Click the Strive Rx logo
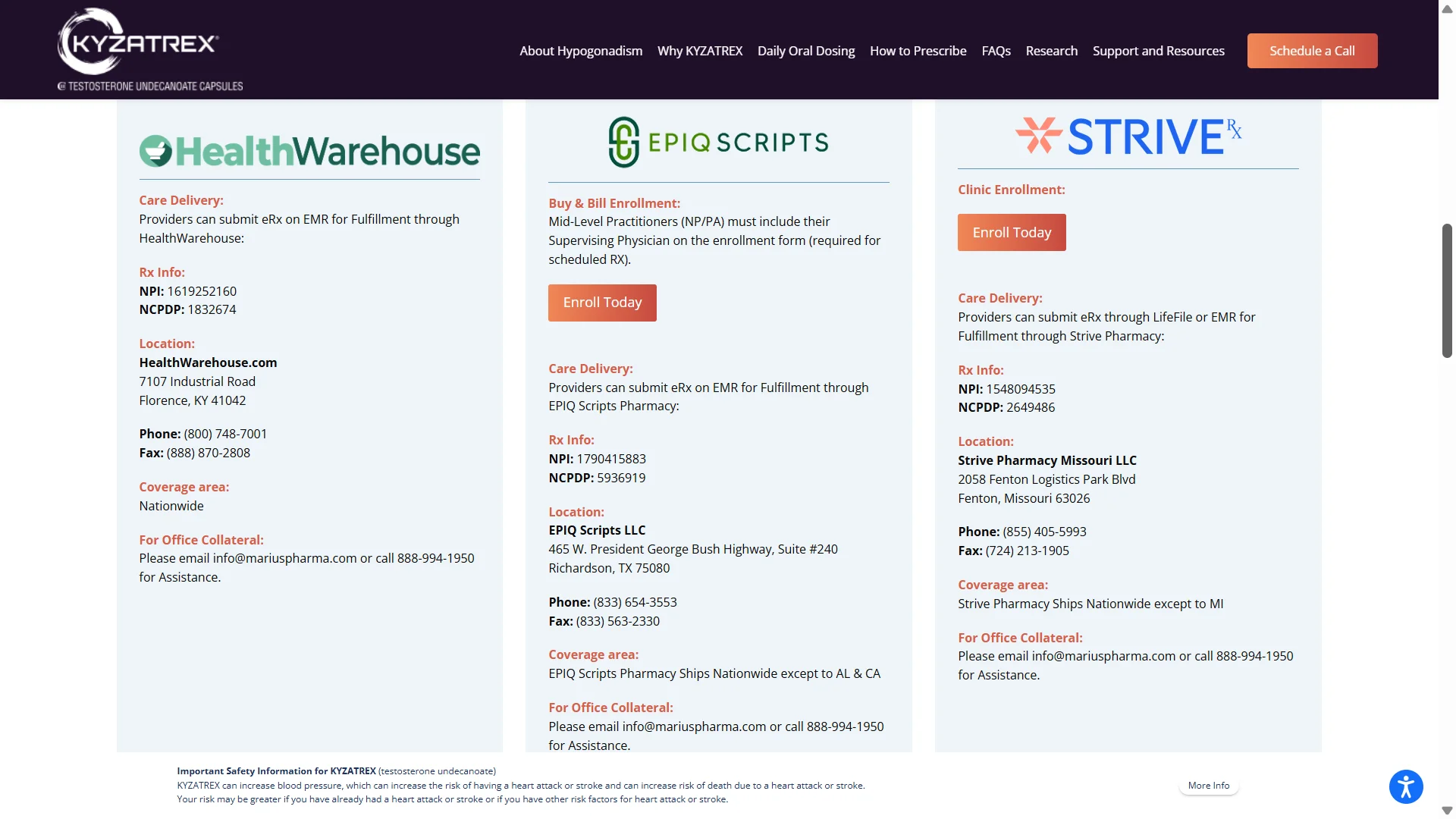The width and height of the screenshot is (1456, 819). (1128, 136)
